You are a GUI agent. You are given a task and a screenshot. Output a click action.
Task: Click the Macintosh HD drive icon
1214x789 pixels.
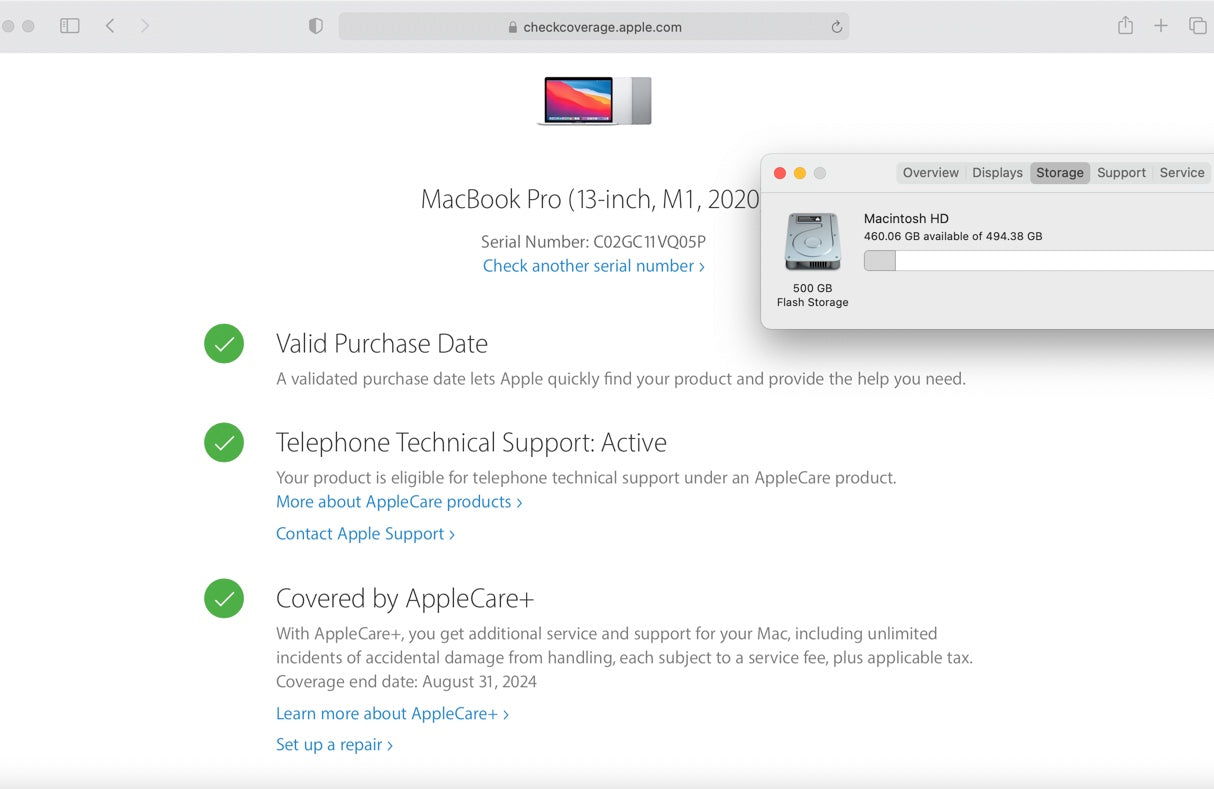812,242
